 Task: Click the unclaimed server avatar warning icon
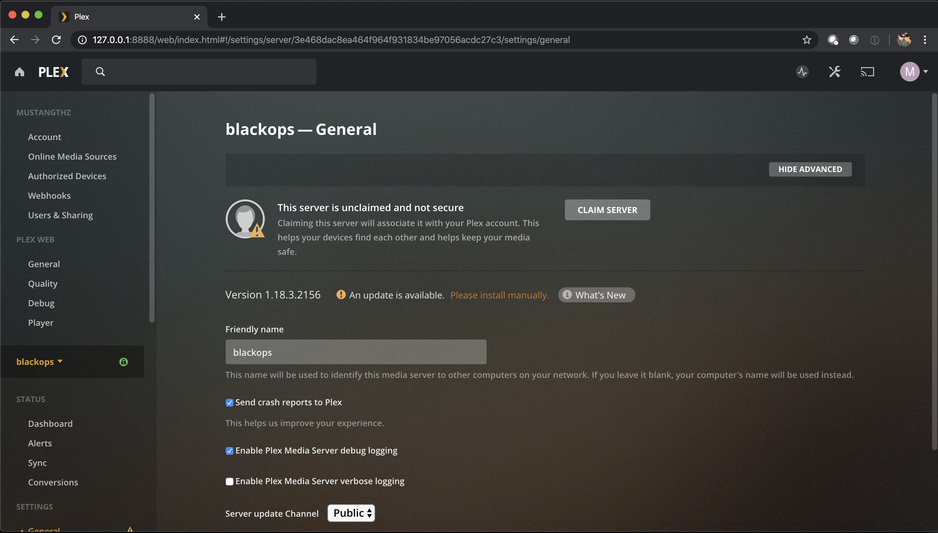coord(245,219)
